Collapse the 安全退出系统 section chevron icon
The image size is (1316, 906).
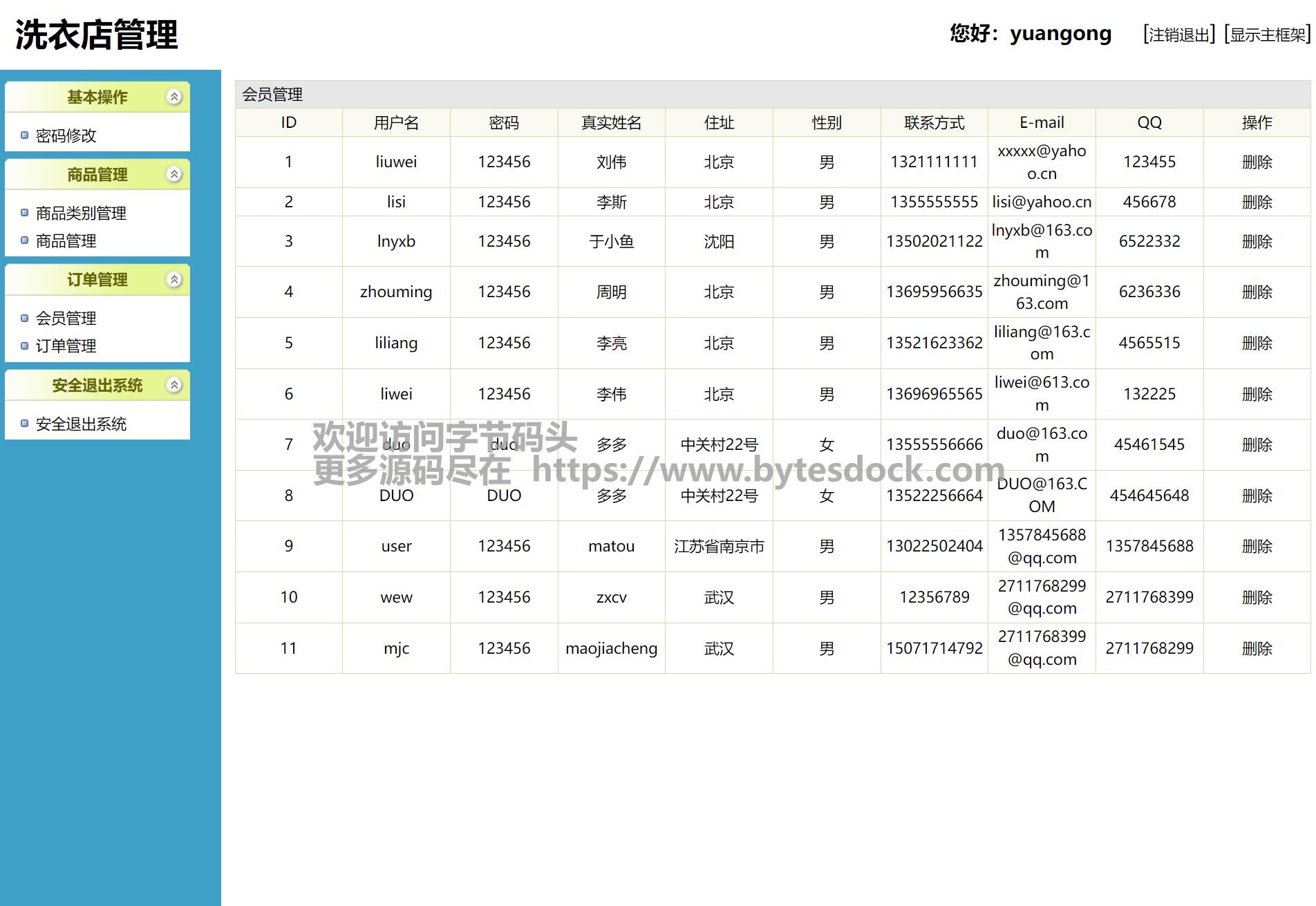pyautogui.click(x=175, y=385)
